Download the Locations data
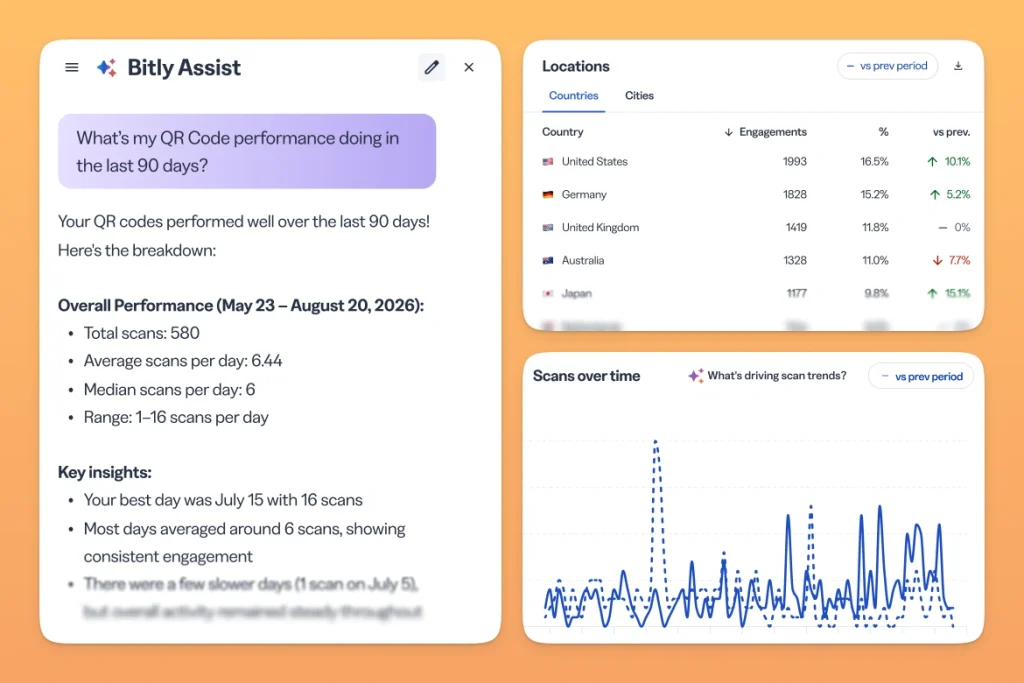Viewport: 1024px width, 683px height. point(958,66)
